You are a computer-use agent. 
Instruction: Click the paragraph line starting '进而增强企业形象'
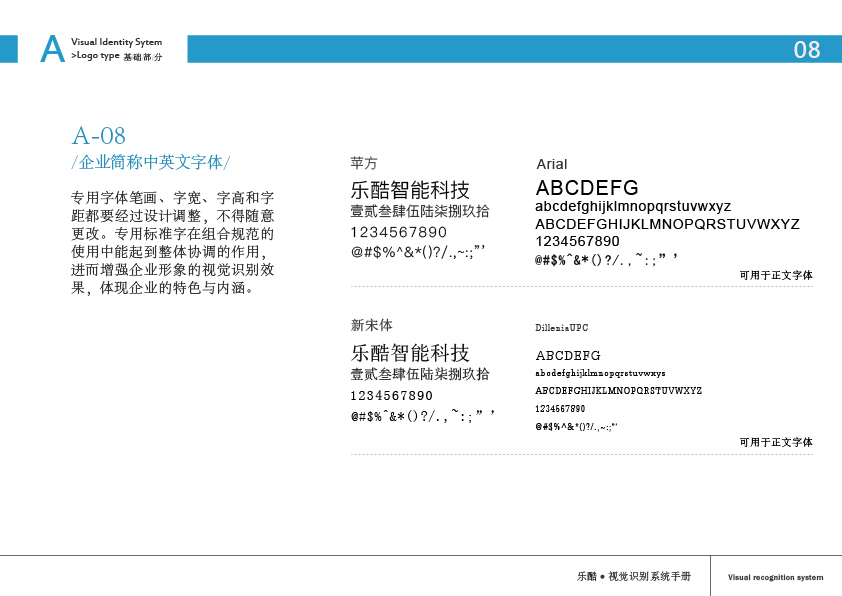pyautogui.click(x=172, y=270)
